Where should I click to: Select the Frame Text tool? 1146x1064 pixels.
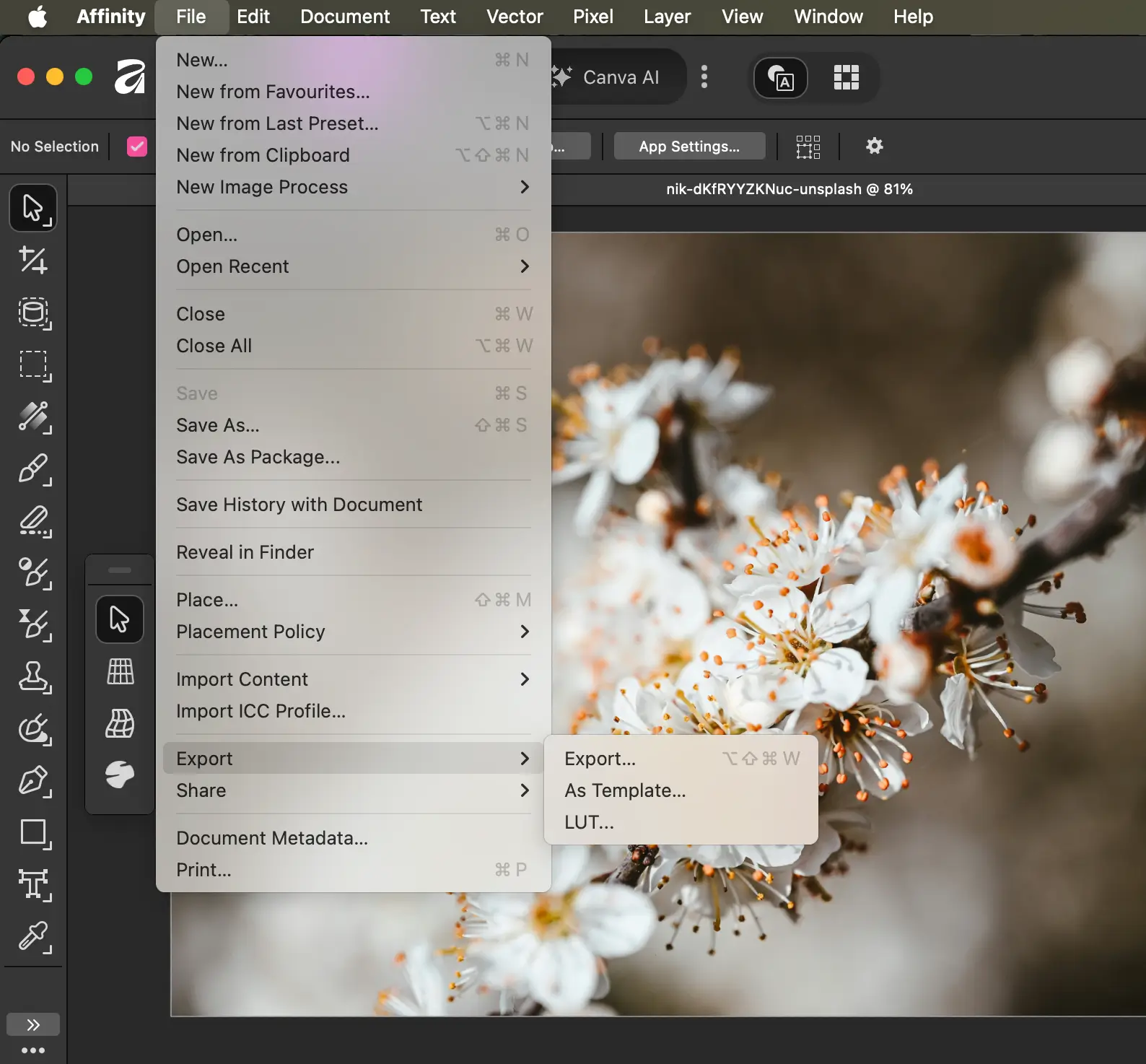[x=33, y=885]
